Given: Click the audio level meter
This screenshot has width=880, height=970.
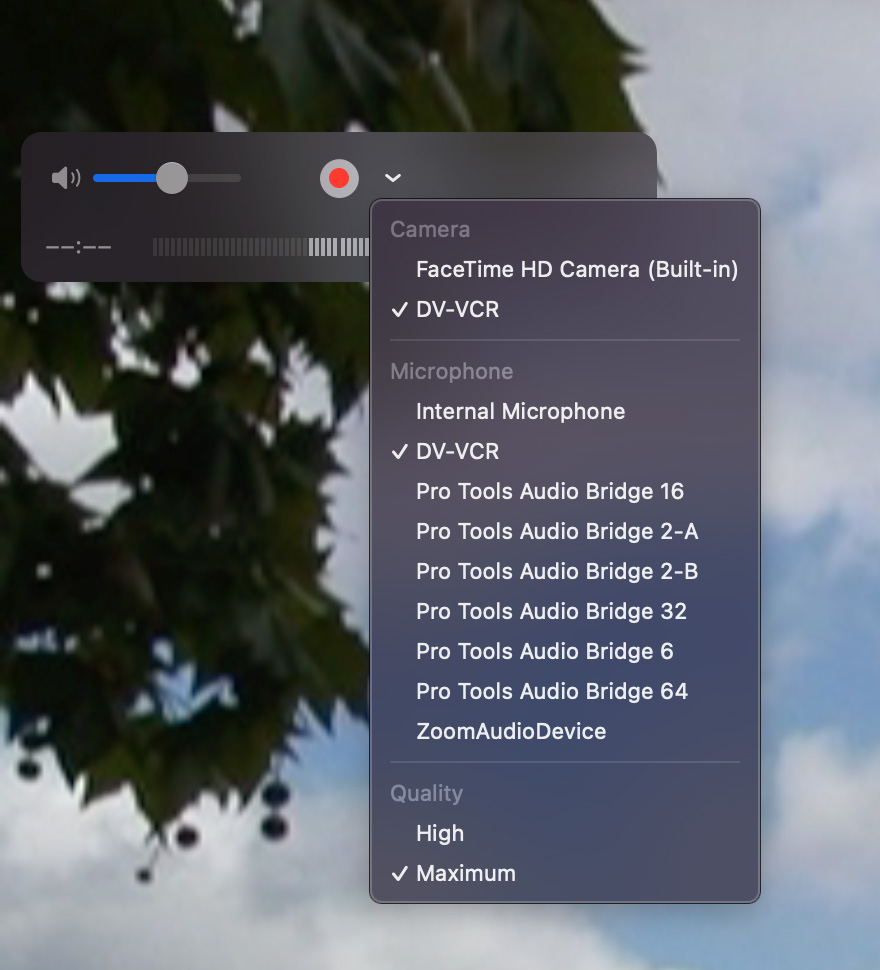Looking at the screenshot, I should click(260, 246).
